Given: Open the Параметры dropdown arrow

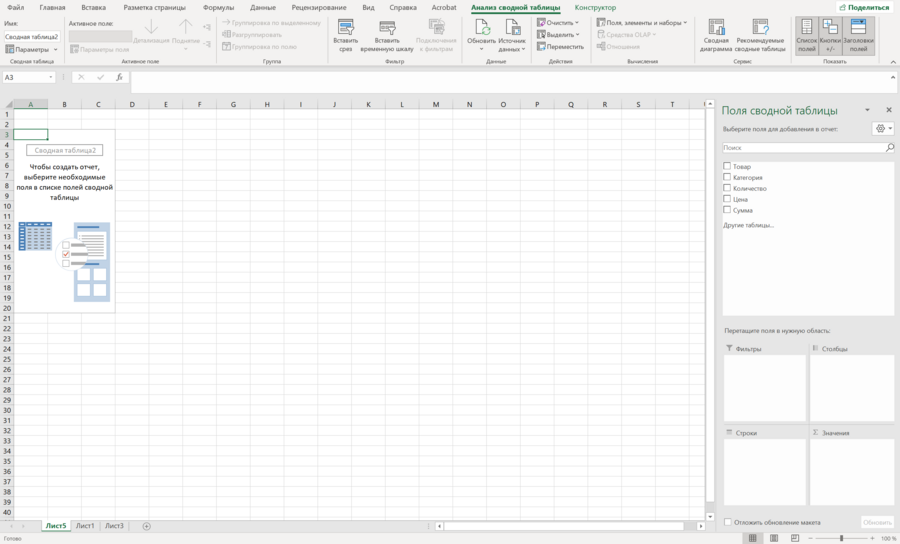Looking at the screenshot, I should (x=56, y=49).
